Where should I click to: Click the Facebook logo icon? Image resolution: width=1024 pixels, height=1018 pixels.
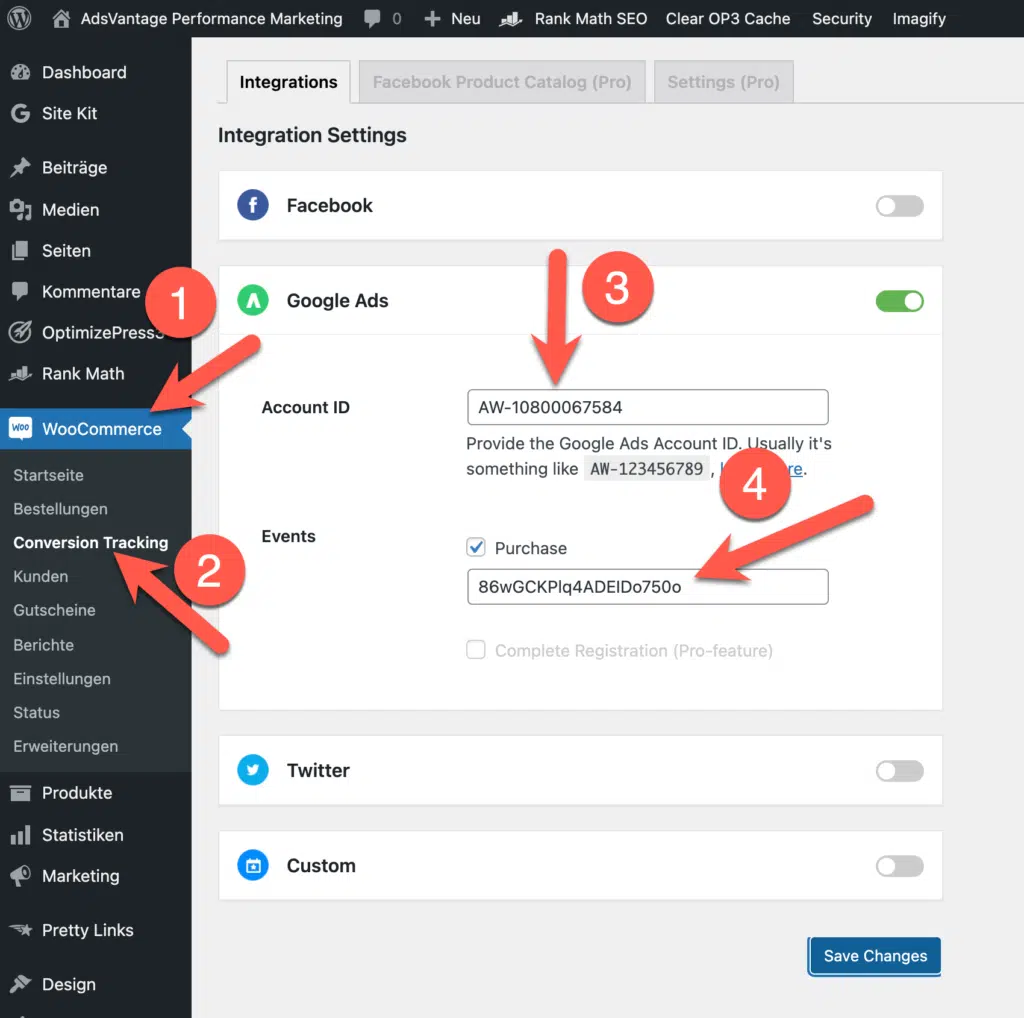(253, 205)
